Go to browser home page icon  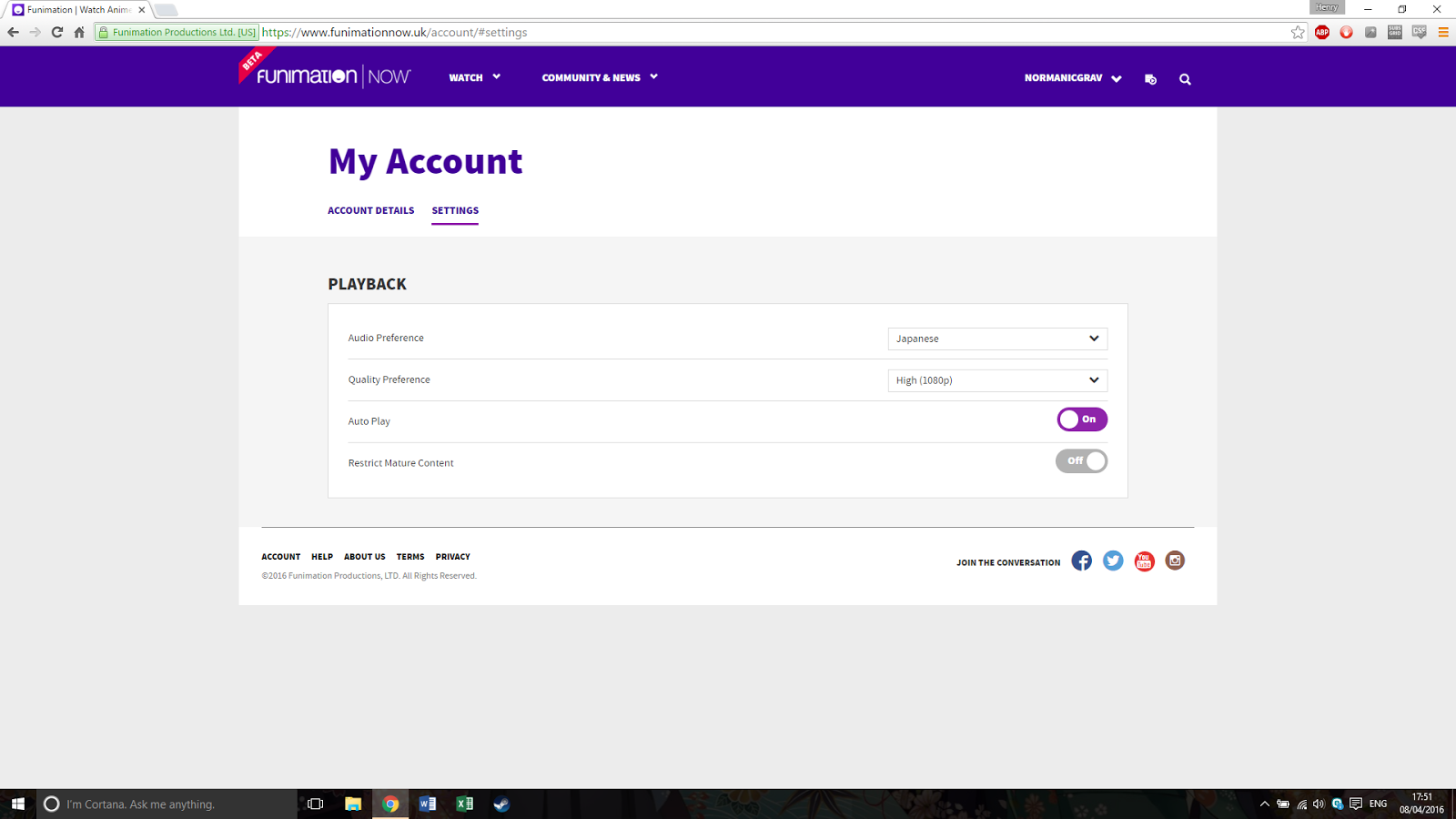point(79,32)
